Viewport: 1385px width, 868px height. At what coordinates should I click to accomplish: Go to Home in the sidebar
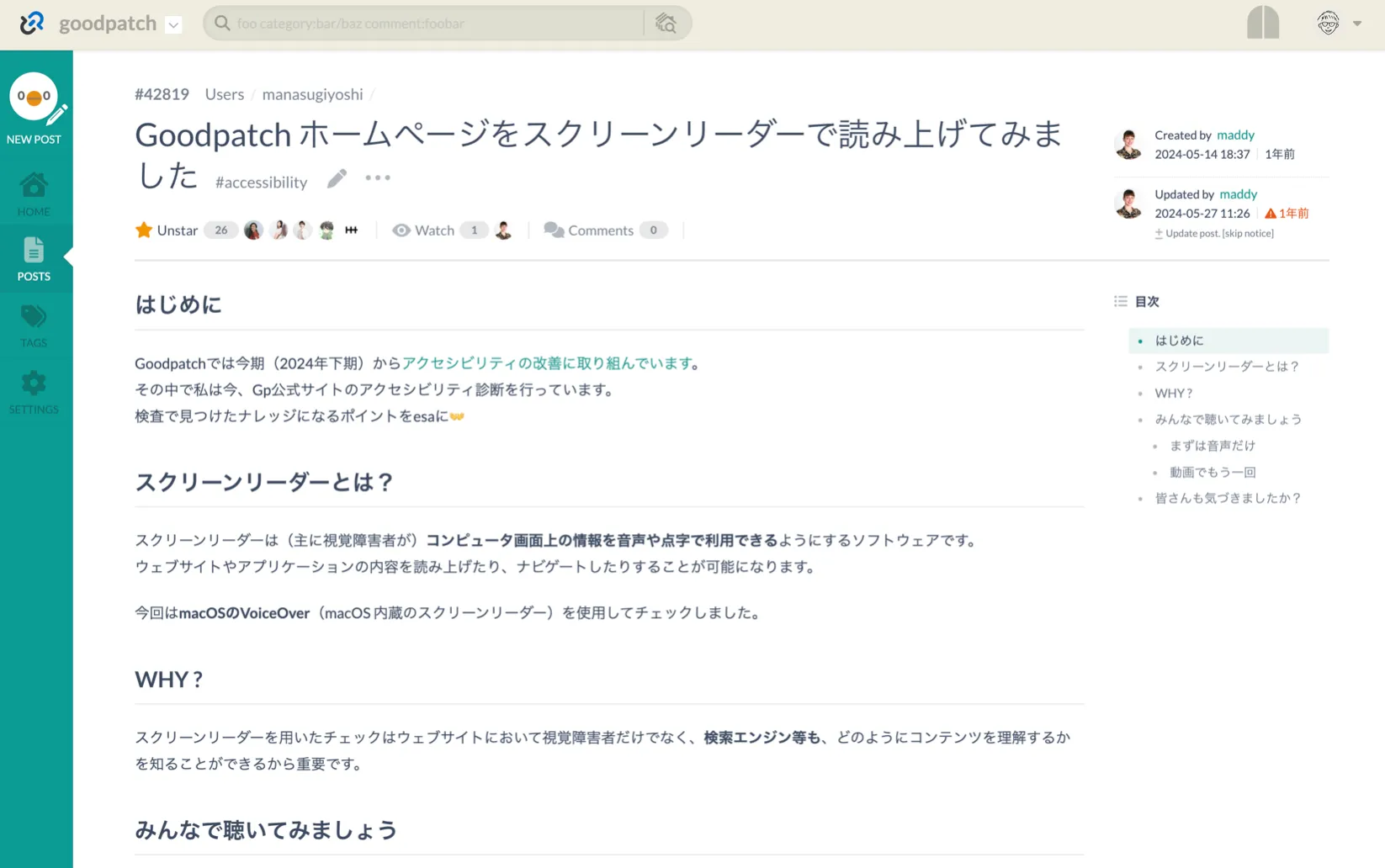coord(34,194)
